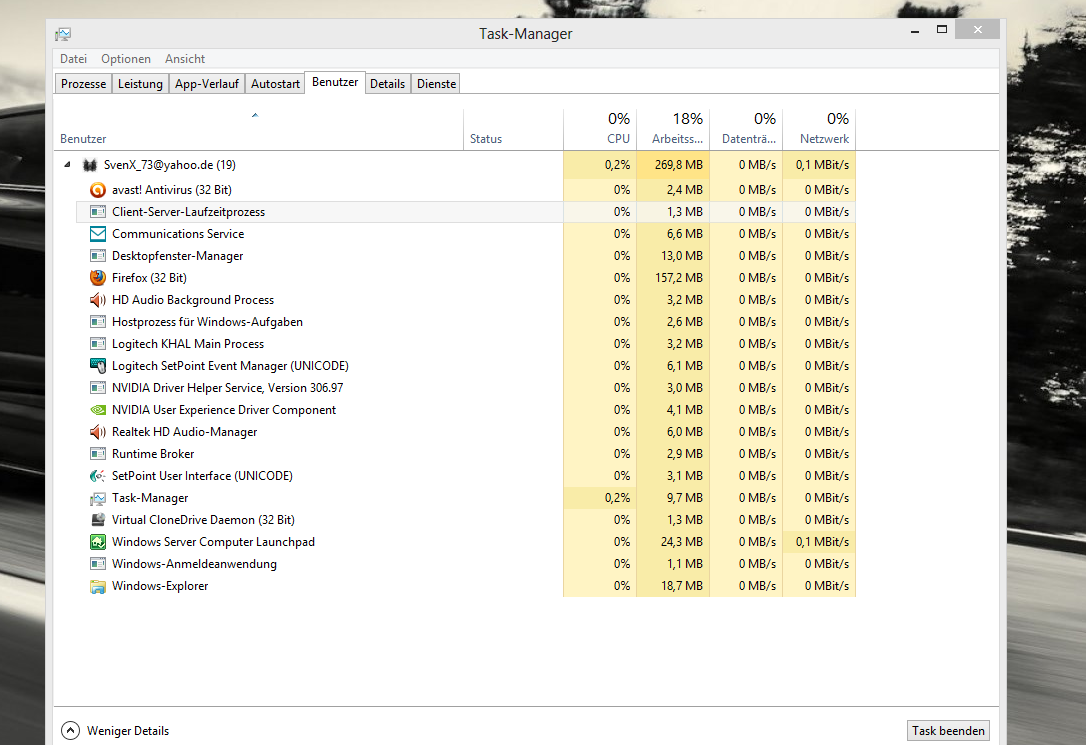This screenshot has height=745, width=1086.
Task: Click the Client-Server-Laufzeitprozess icon
Action: coord(98,212)
